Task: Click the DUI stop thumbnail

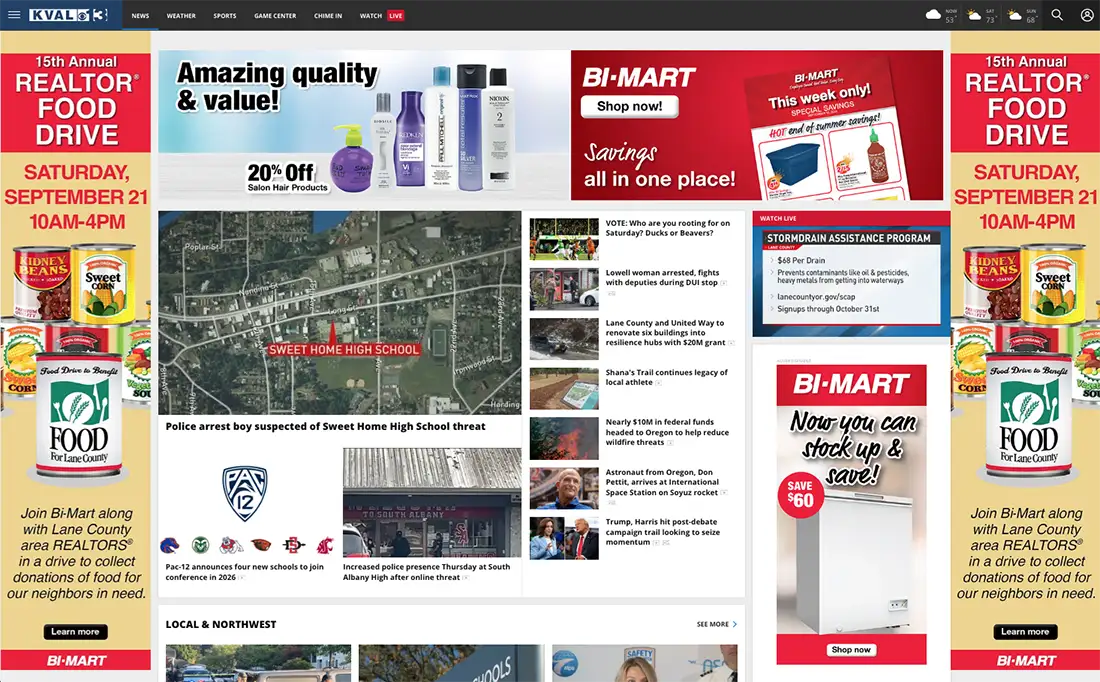Action: (564, 289)
